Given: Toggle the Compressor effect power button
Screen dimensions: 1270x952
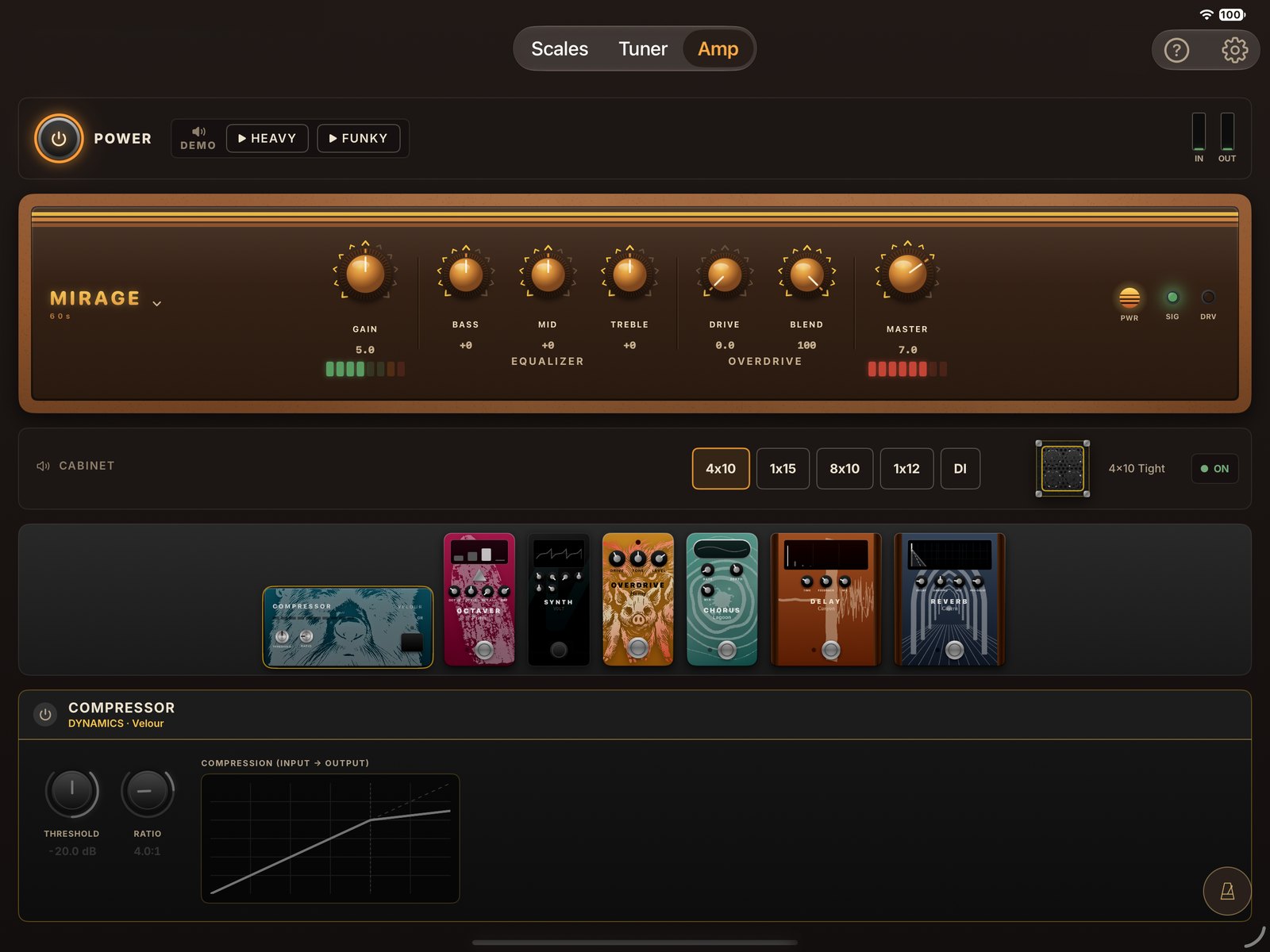Looking at the screenshot, I should coord(45,714).
